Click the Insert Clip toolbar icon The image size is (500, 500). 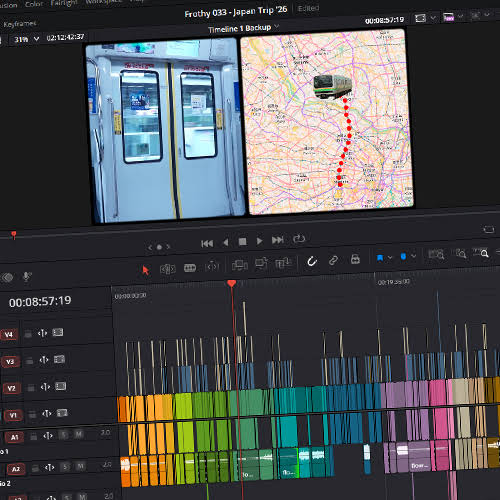pyautogui.click(x=240, y=265)
